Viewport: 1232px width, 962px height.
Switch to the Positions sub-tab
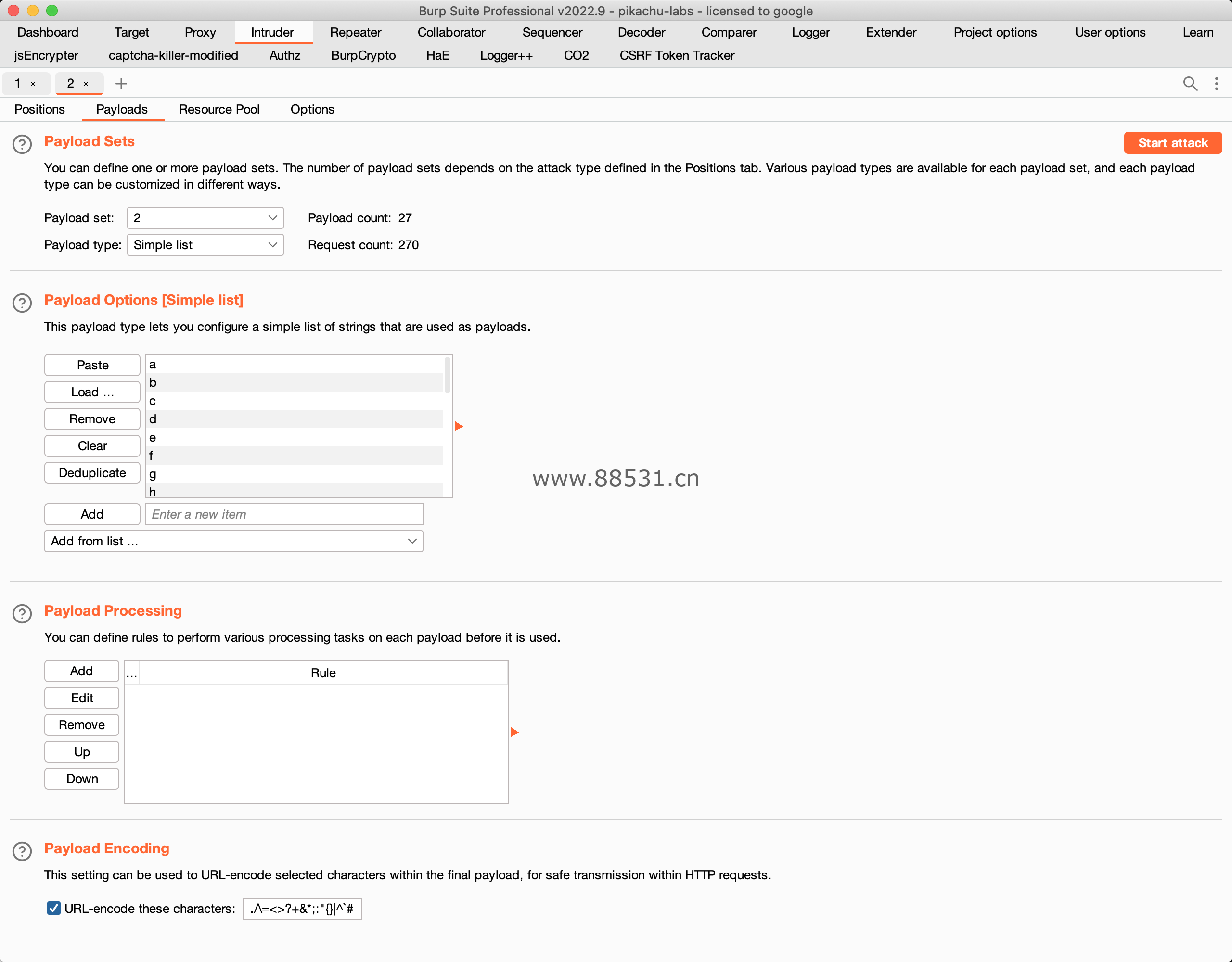[39, 109]
